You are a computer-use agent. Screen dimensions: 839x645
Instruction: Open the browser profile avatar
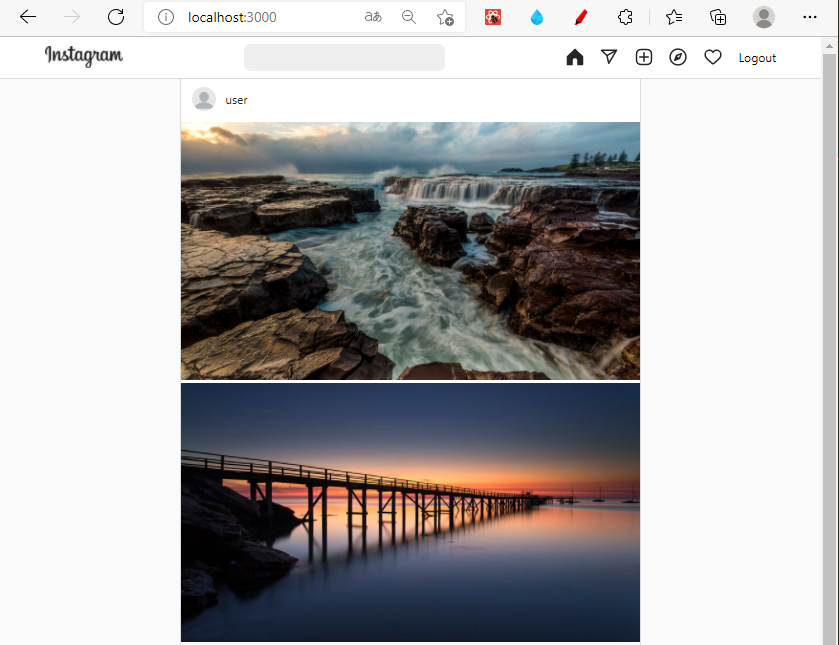[x=764, y=17]
